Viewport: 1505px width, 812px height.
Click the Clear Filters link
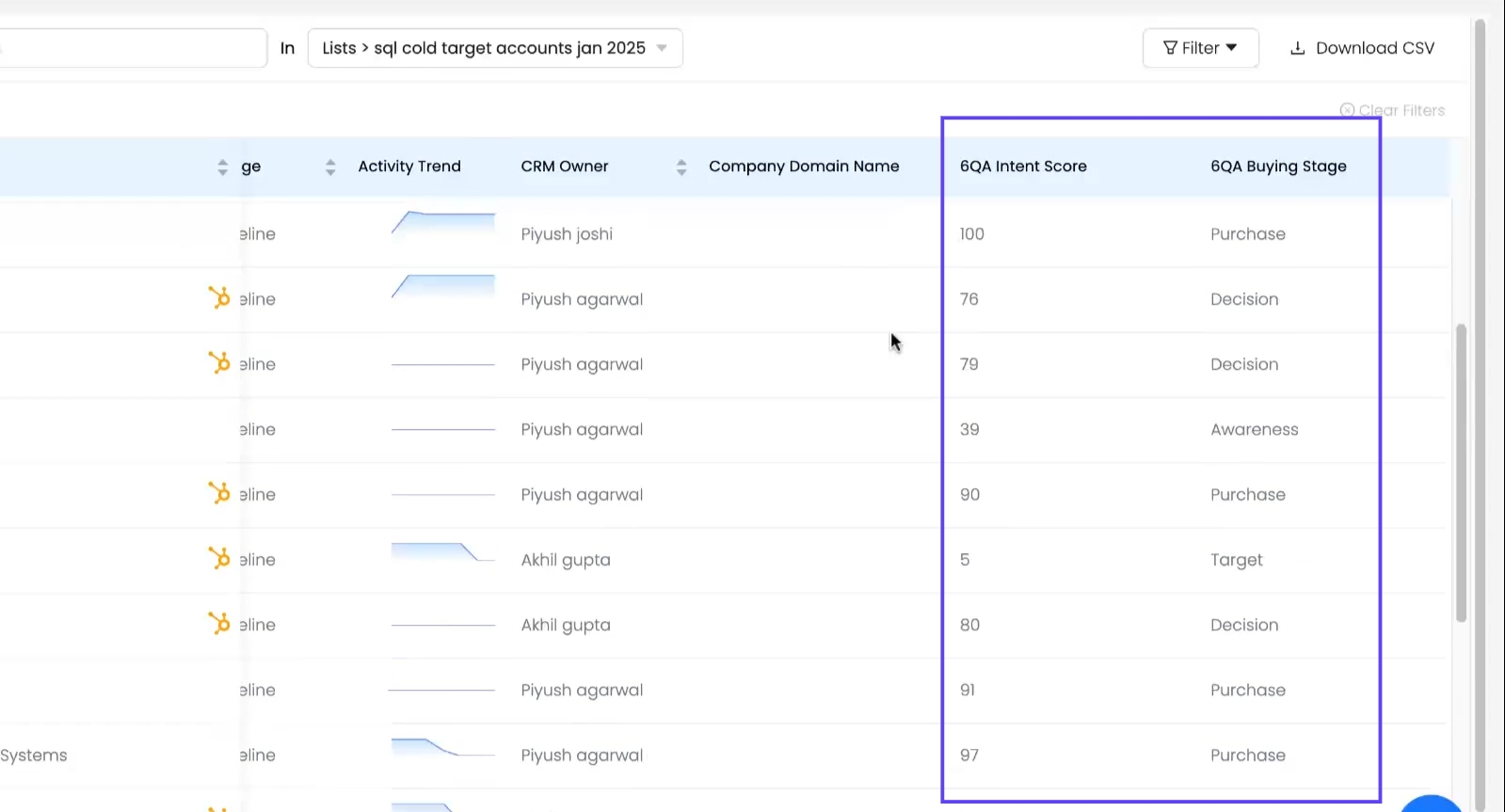coord(1392,110)
